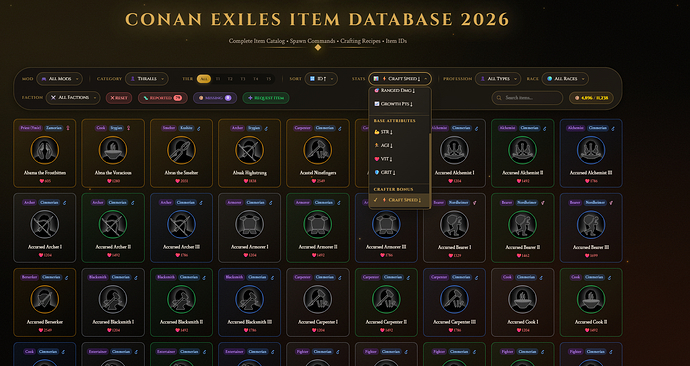Choose VIT in stats menu
Screen dimensions: 690x366
tap(400, 159)
